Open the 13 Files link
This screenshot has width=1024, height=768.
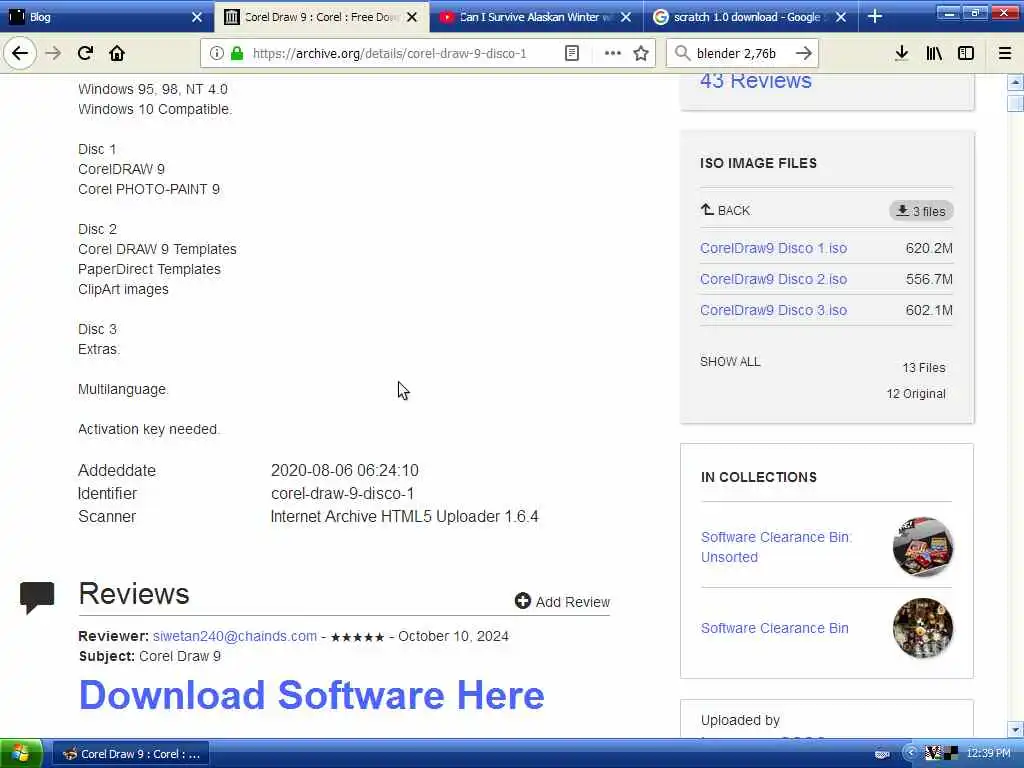tap(923, 368)
